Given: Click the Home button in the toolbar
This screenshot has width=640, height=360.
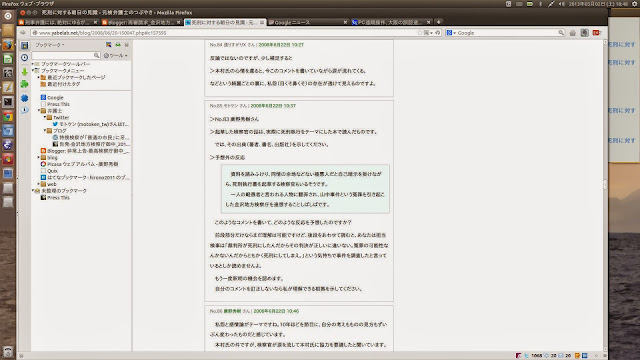Looking at the screenshot, I should click(573, 33).
